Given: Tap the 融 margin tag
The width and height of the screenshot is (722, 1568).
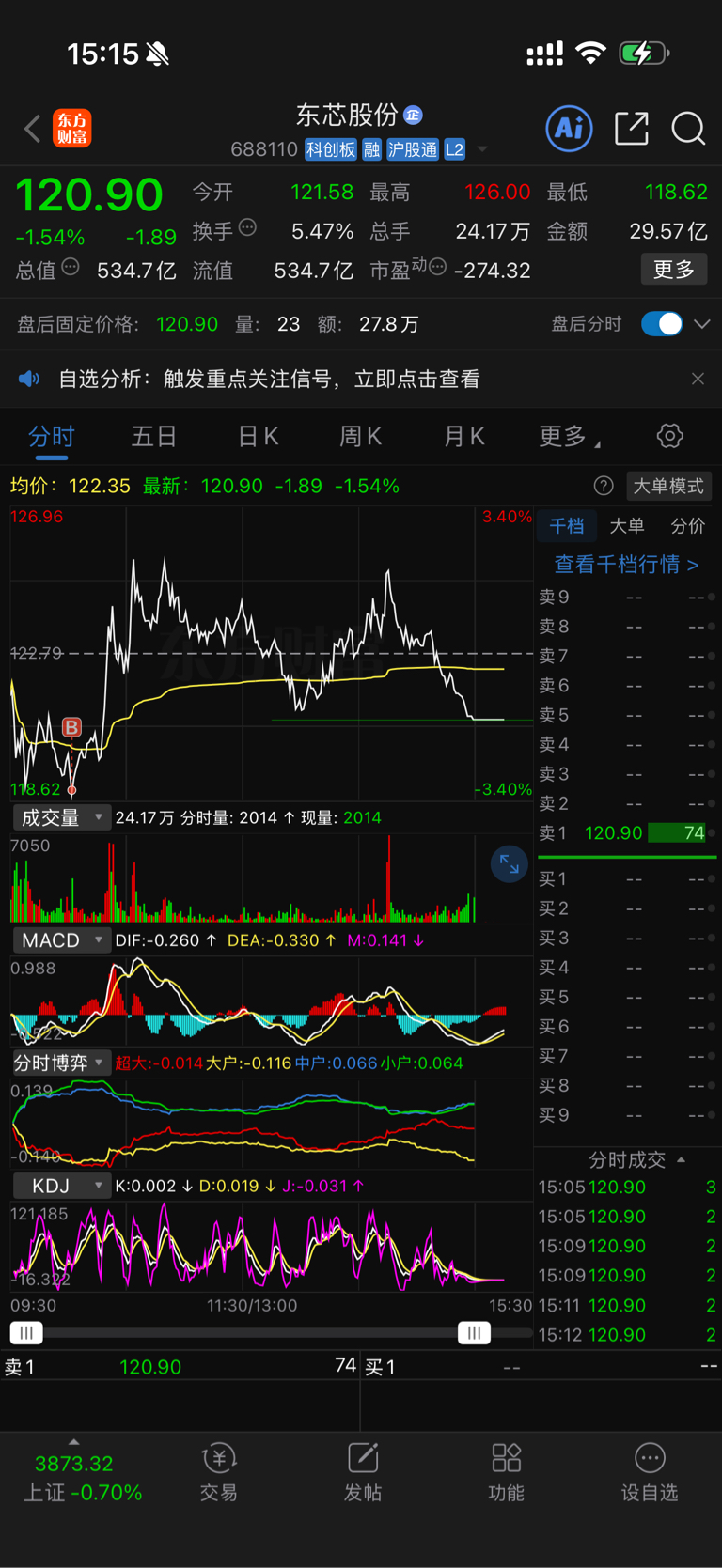Looking at the screenshot, I should pyautogui.click(x=371, y=149).
